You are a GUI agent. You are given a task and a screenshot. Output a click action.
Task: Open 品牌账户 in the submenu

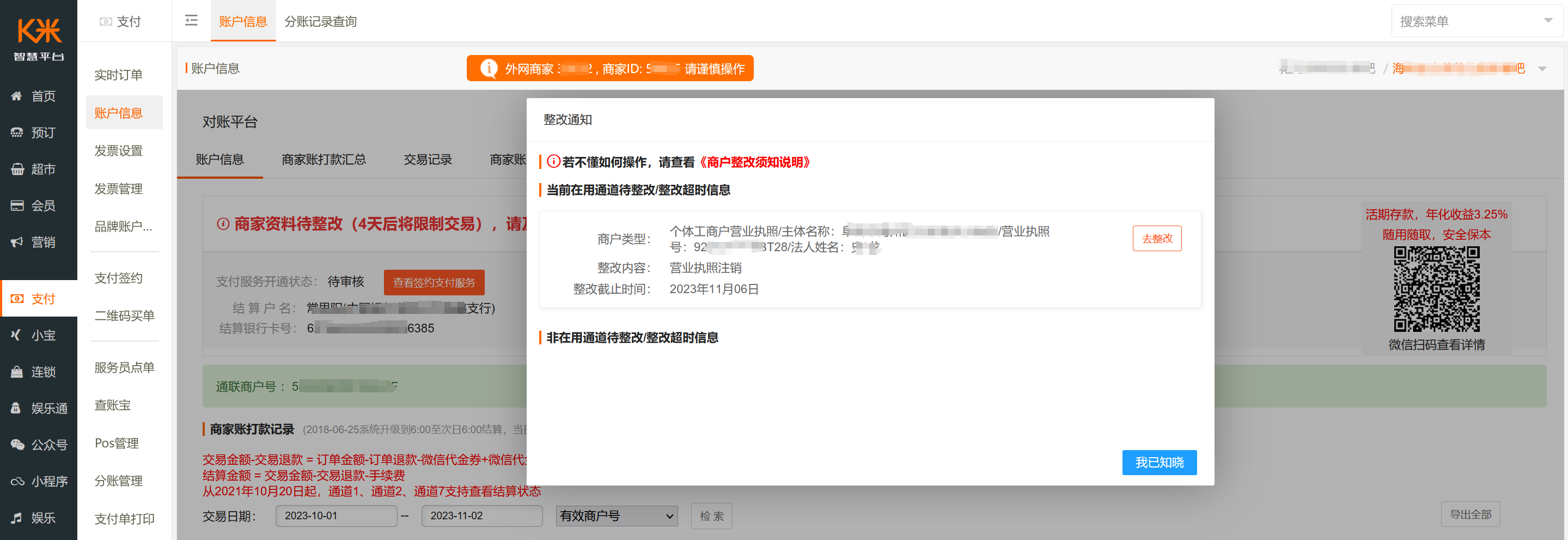coord(124,227)
